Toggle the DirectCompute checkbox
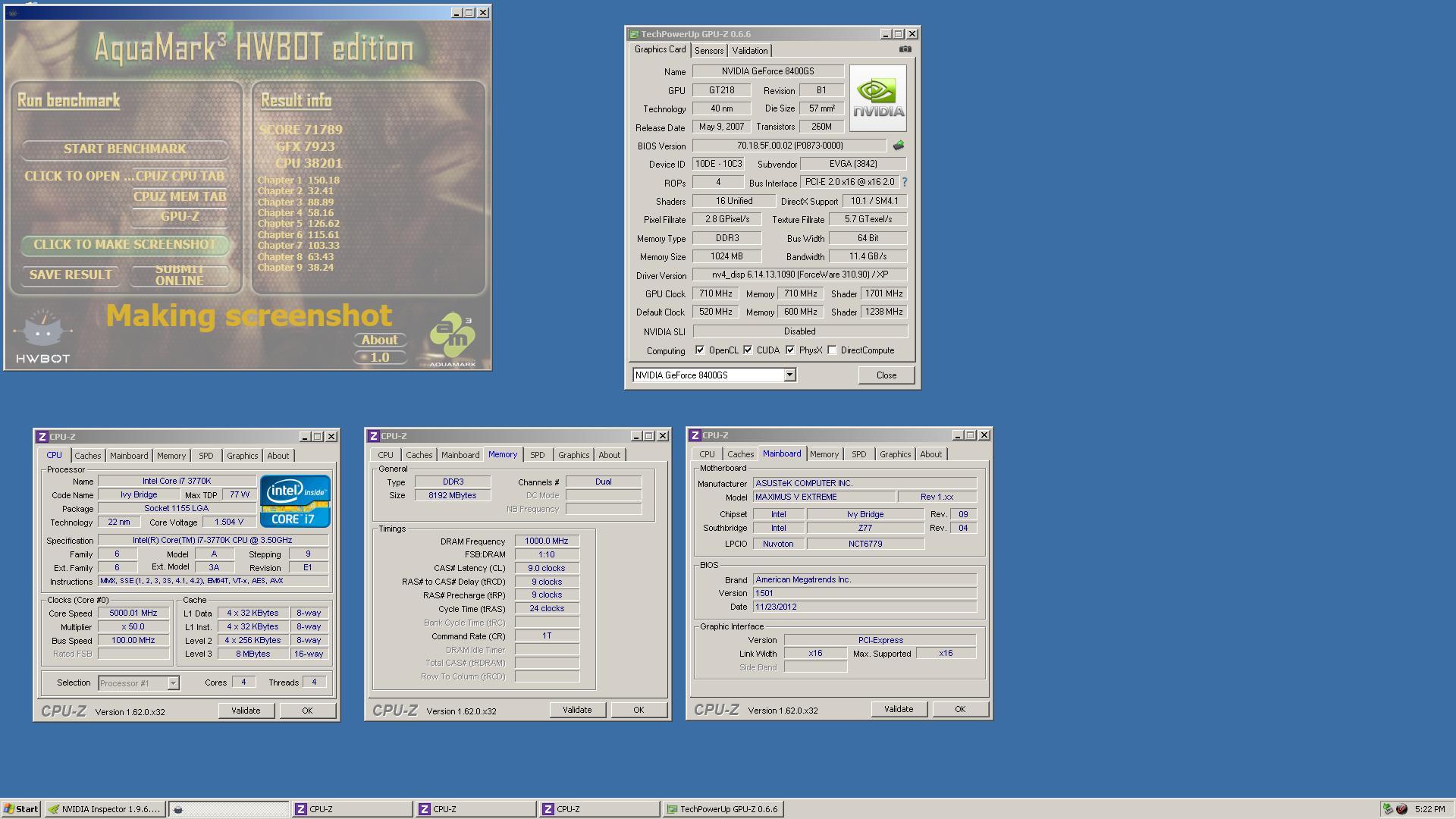 (x=832, y=350)
